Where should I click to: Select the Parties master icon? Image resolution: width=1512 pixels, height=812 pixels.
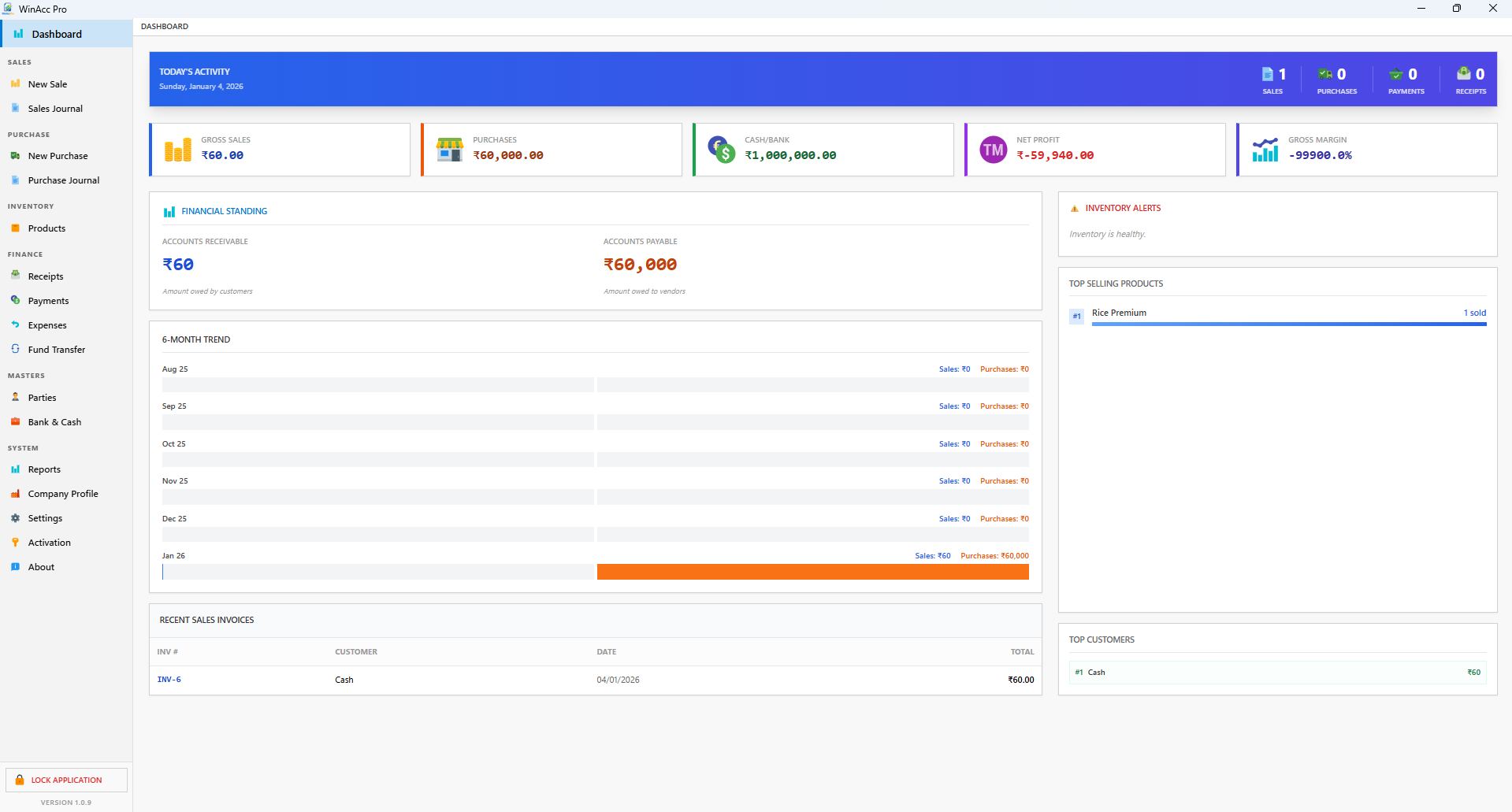[x=16, y=397]
